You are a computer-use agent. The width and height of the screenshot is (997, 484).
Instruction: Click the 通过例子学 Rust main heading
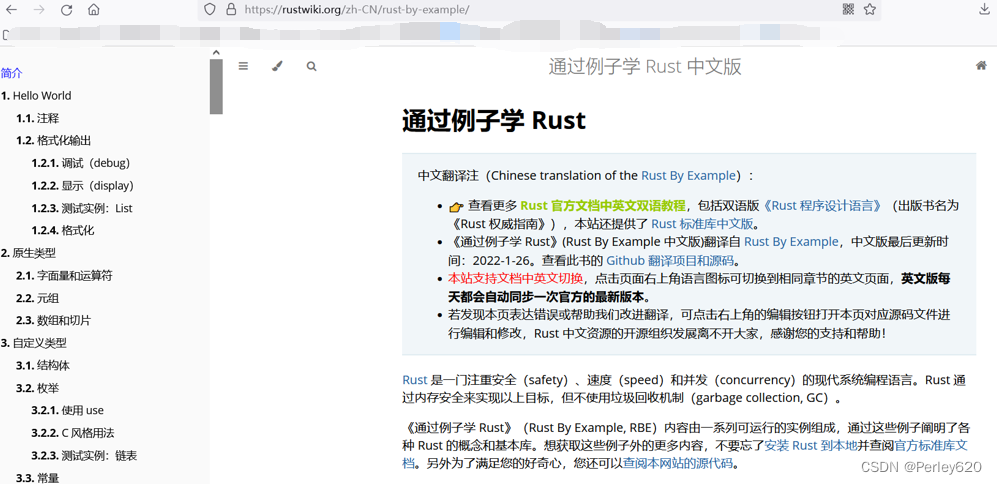coord(493,120)
